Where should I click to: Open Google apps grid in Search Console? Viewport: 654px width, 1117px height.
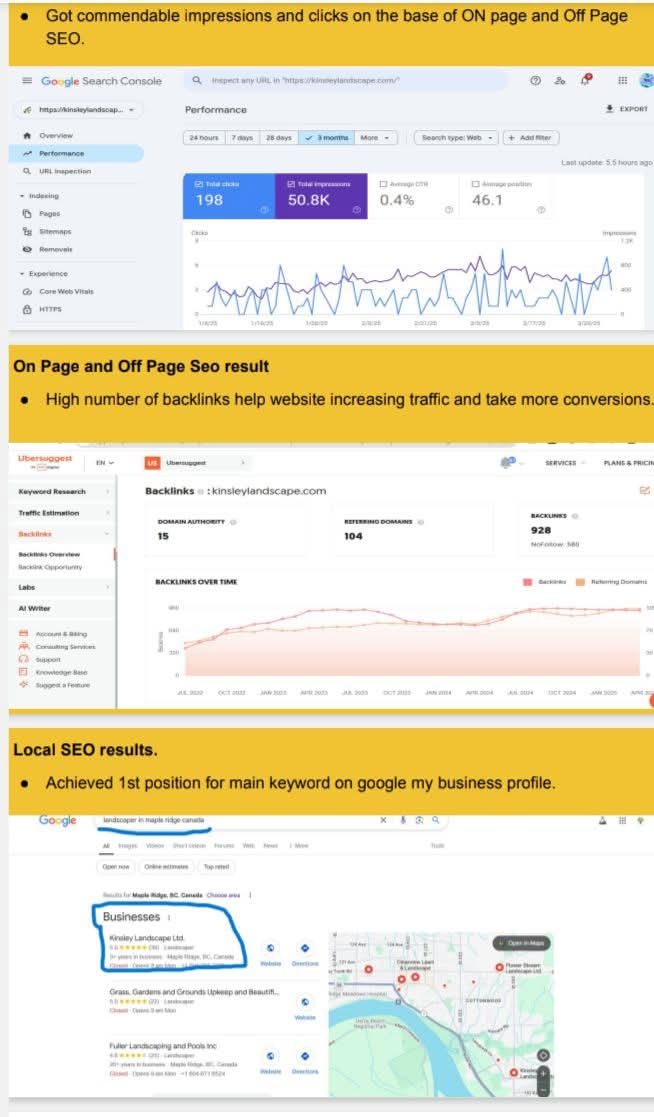point(623,80)
